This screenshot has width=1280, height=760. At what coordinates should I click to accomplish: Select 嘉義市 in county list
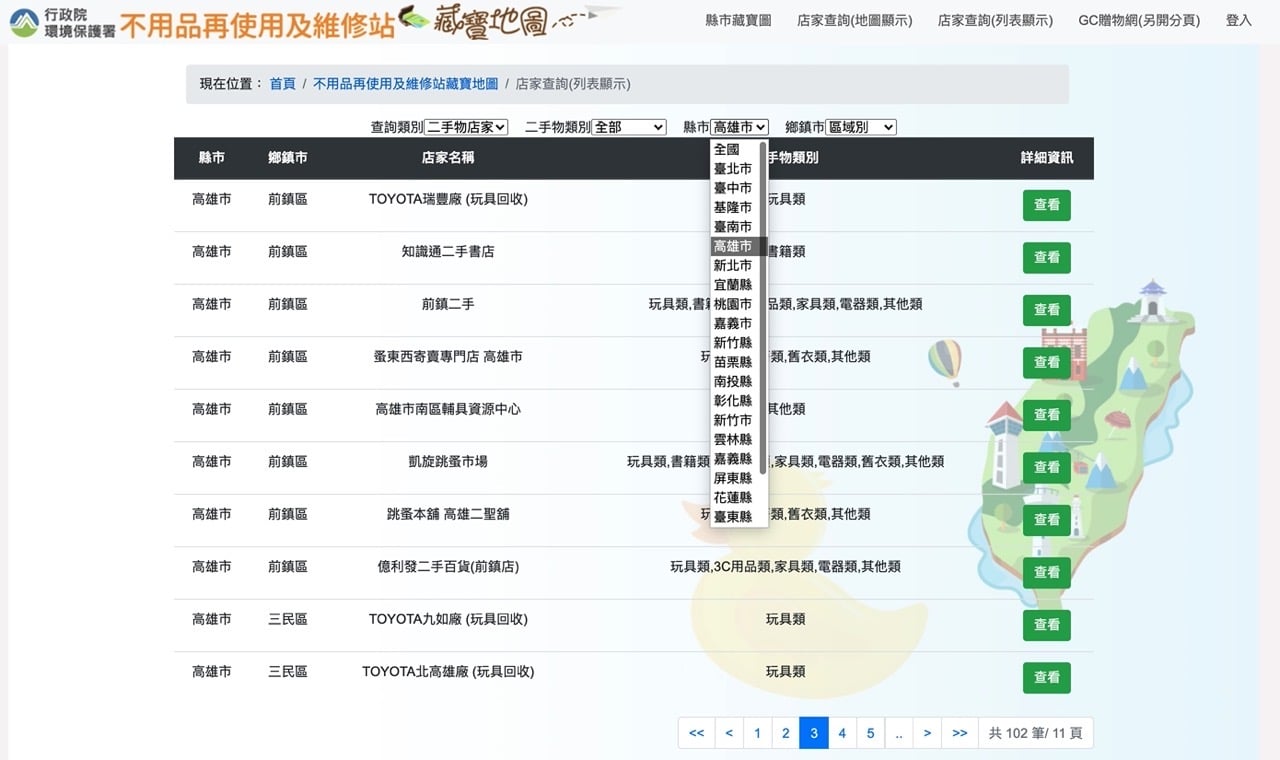point(735,323)
